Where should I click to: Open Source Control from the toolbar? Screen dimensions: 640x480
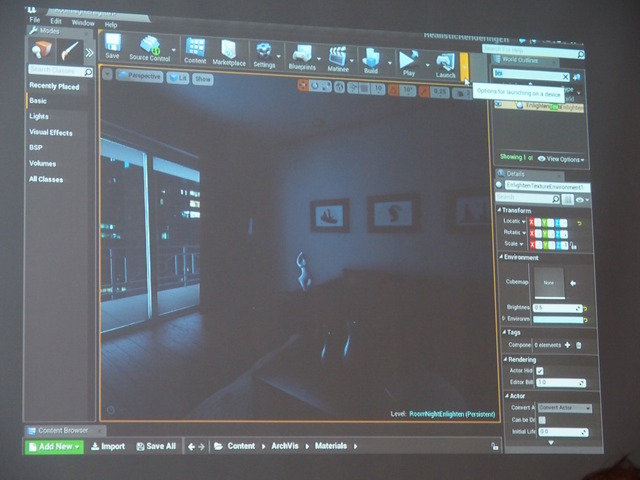point(150,48)
